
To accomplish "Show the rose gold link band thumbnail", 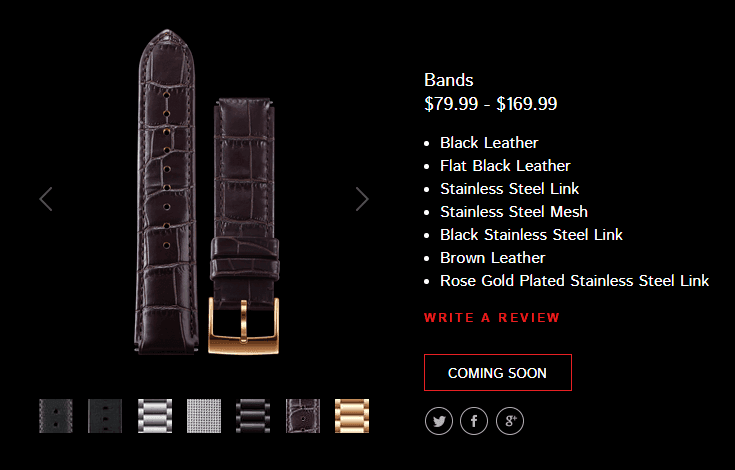I will [352, 416].
